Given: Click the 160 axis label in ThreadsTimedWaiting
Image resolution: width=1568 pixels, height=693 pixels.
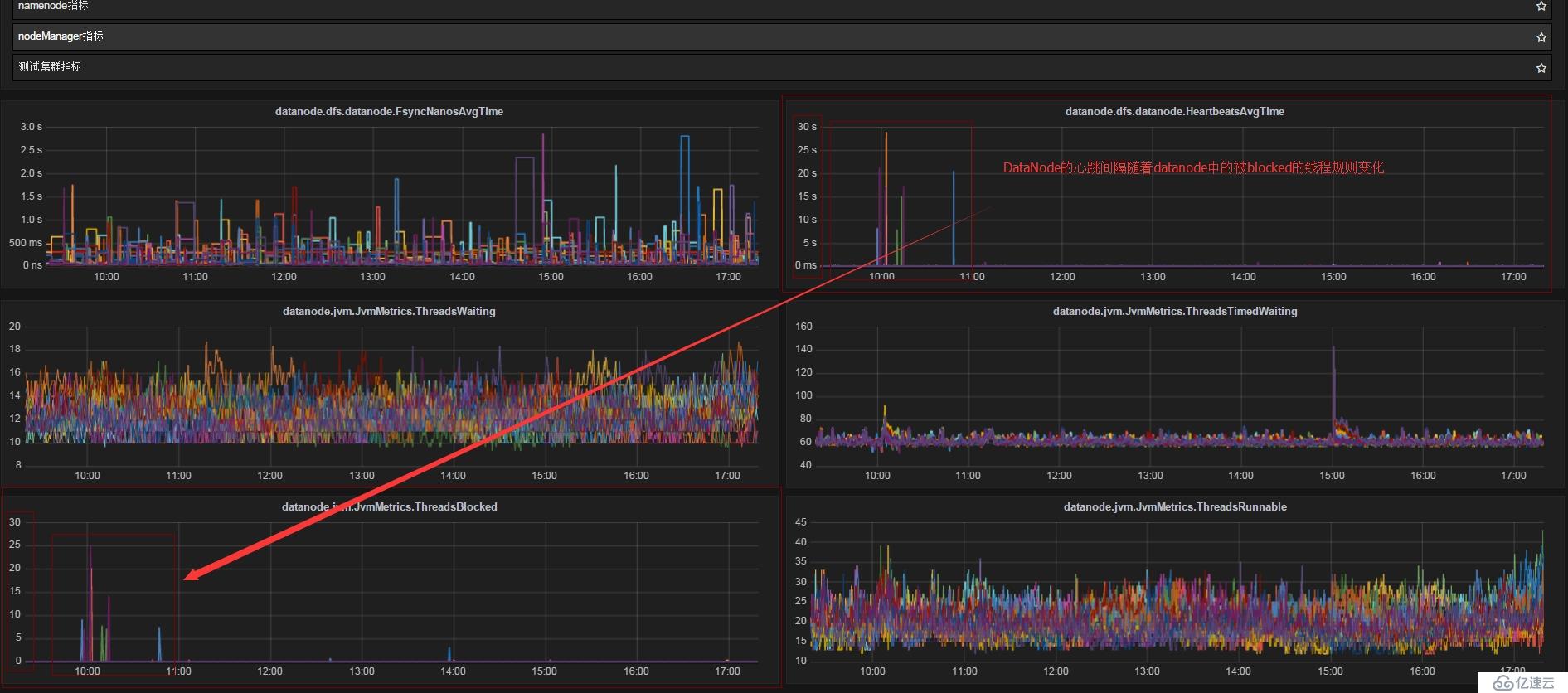Looking at the screenshot, I should [803, 327].
